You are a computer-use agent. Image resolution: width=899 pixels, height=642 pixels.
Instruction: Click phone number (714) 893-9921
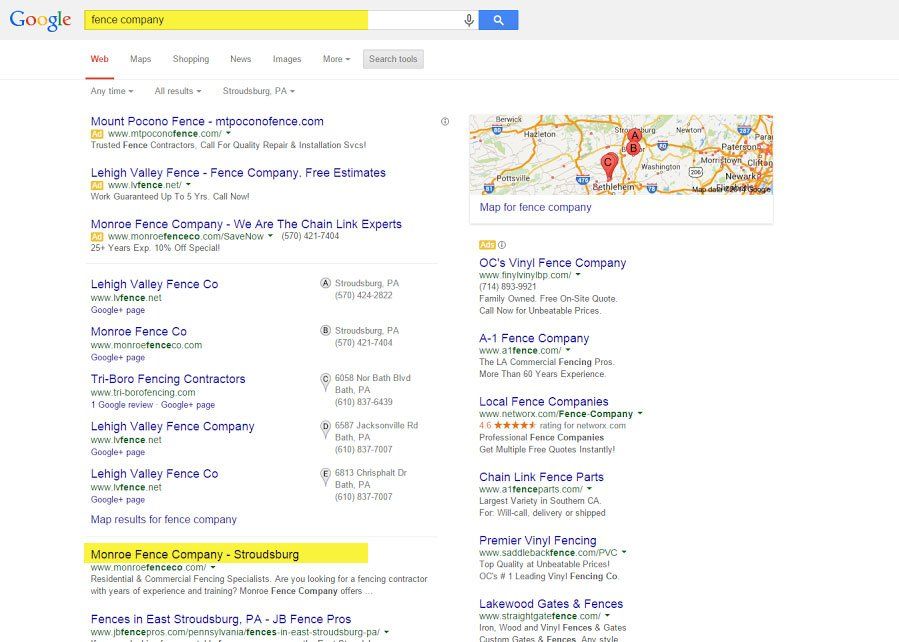click(508, 287)
